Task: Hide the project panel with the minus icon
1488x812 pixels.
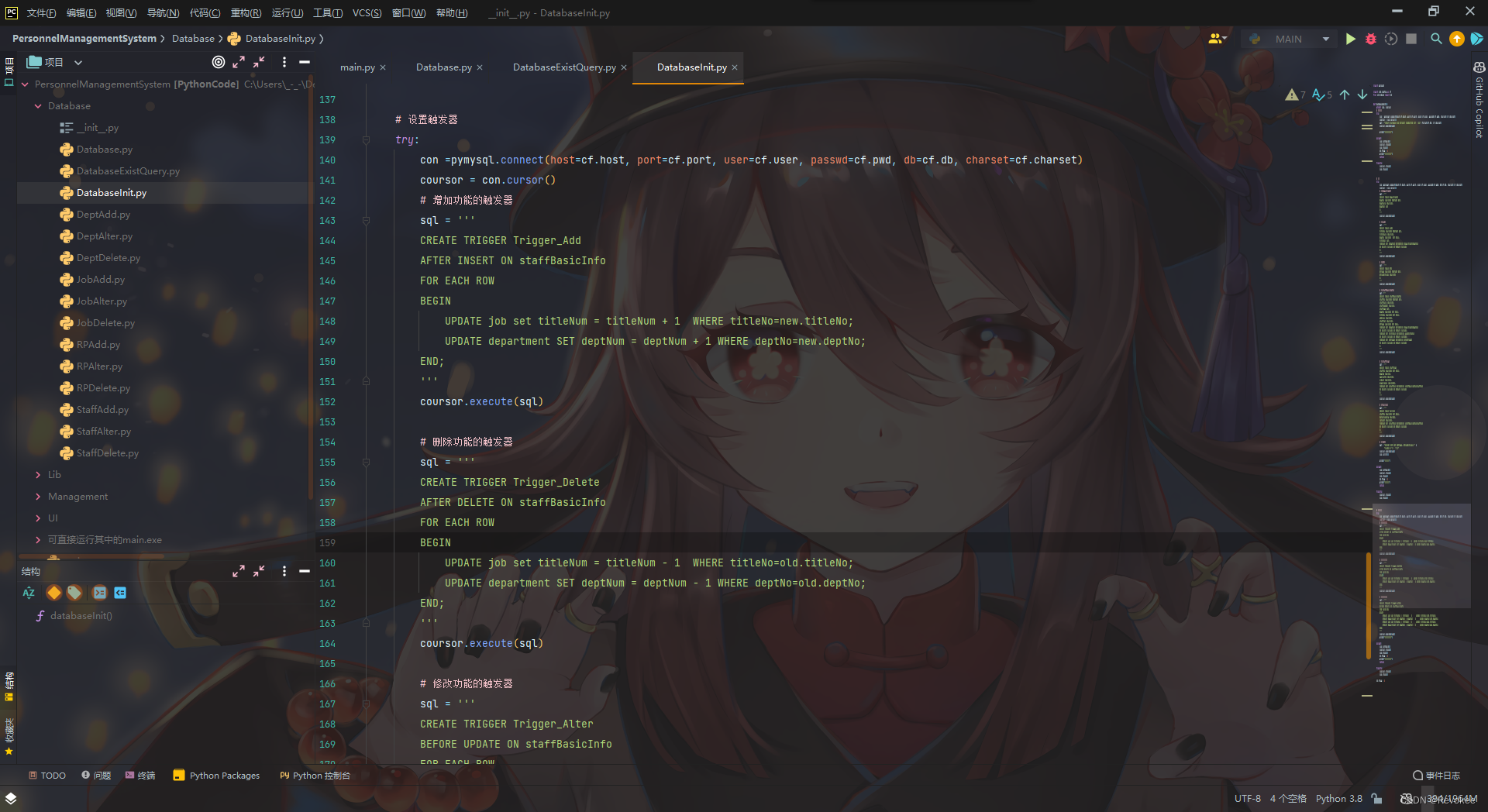Action: coord(305,62)
